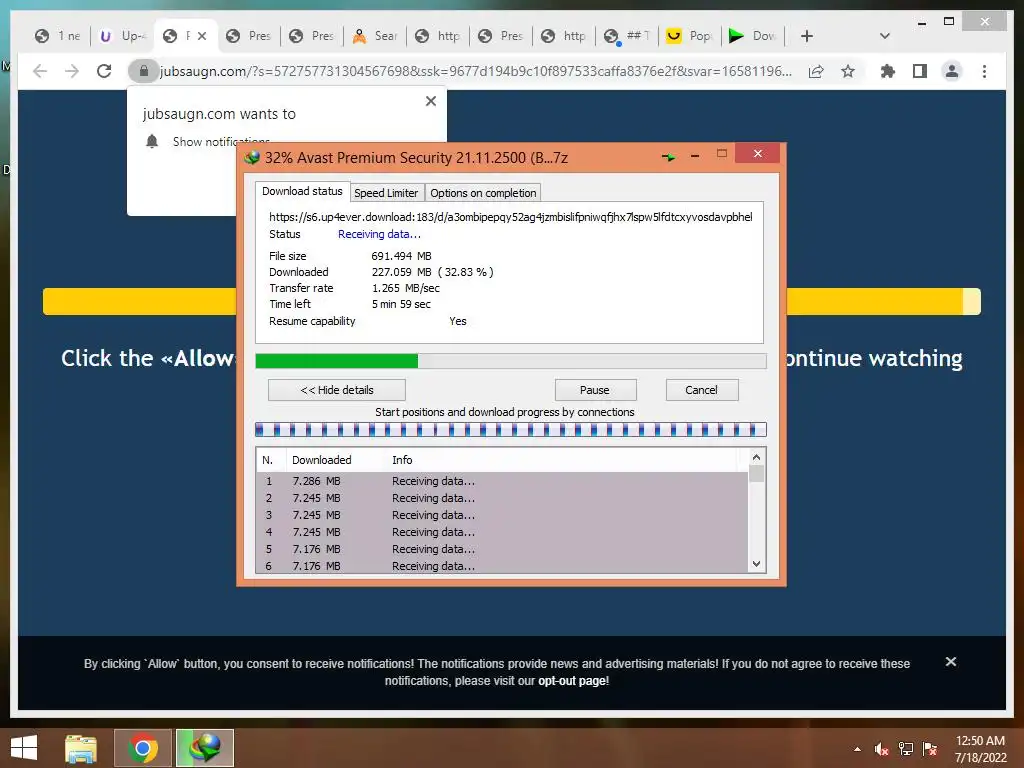
Task: Click the Chrome back arrow
Action: pos(40,71)
